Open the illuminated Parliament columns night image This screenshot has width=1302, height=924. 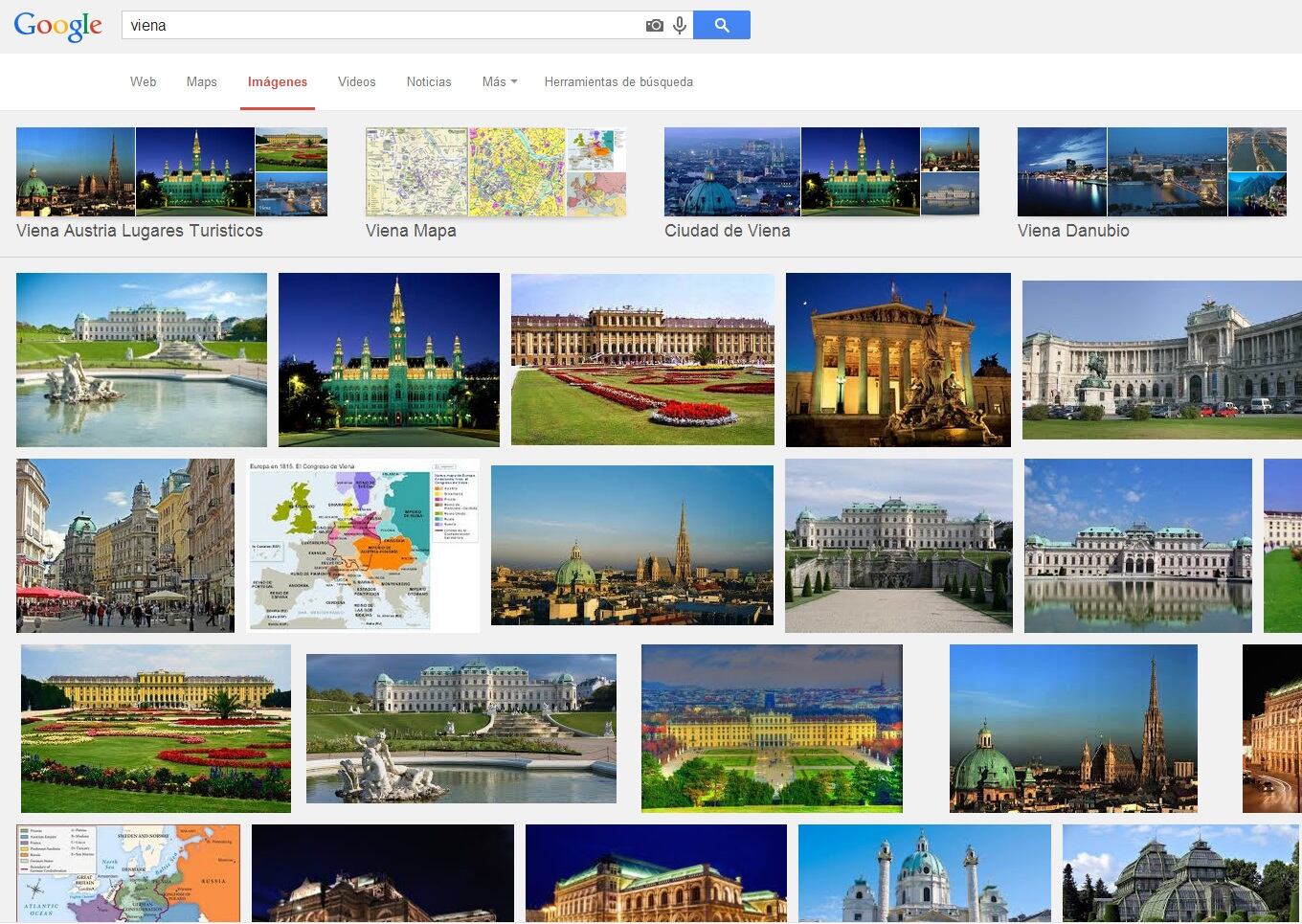(898, 360)
